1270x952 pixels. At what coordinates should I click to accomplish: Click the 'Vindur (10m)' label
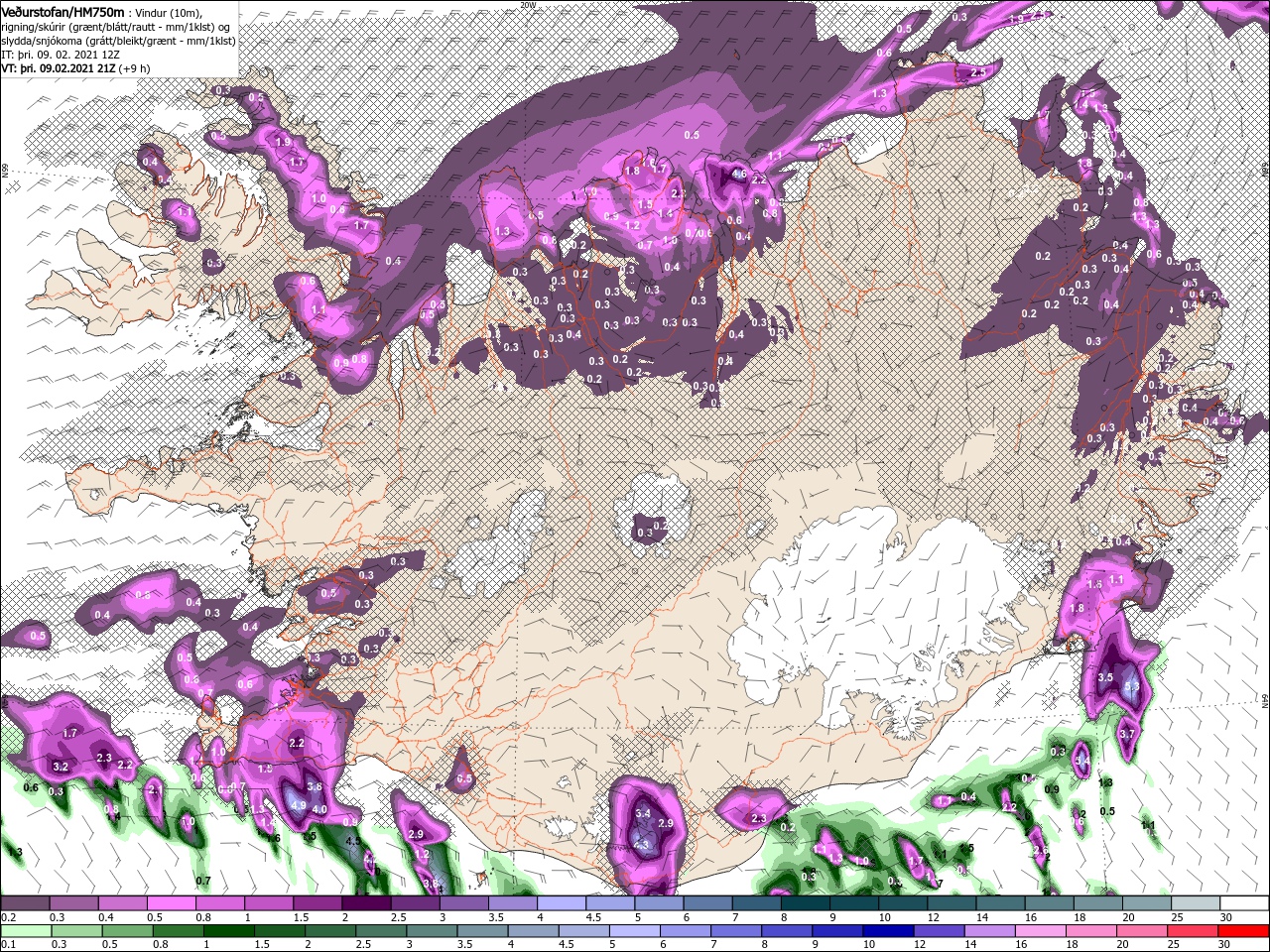(x=168, y=13)
